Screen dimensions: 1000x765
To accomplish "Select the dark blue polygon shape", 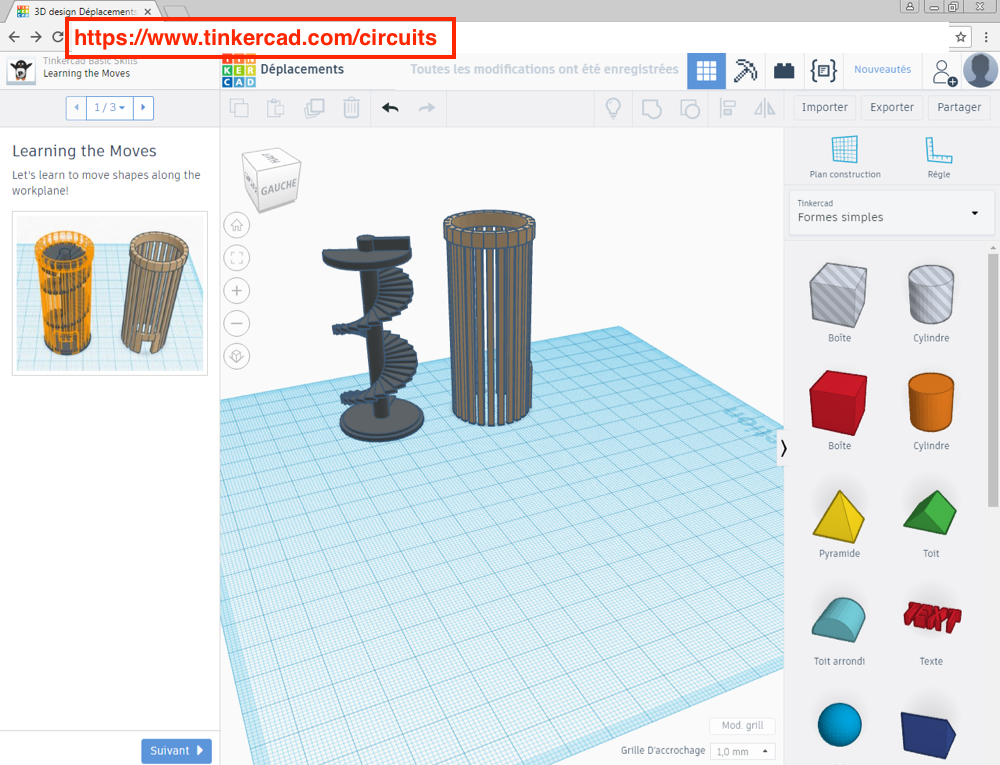I will (x=929, y=734).
